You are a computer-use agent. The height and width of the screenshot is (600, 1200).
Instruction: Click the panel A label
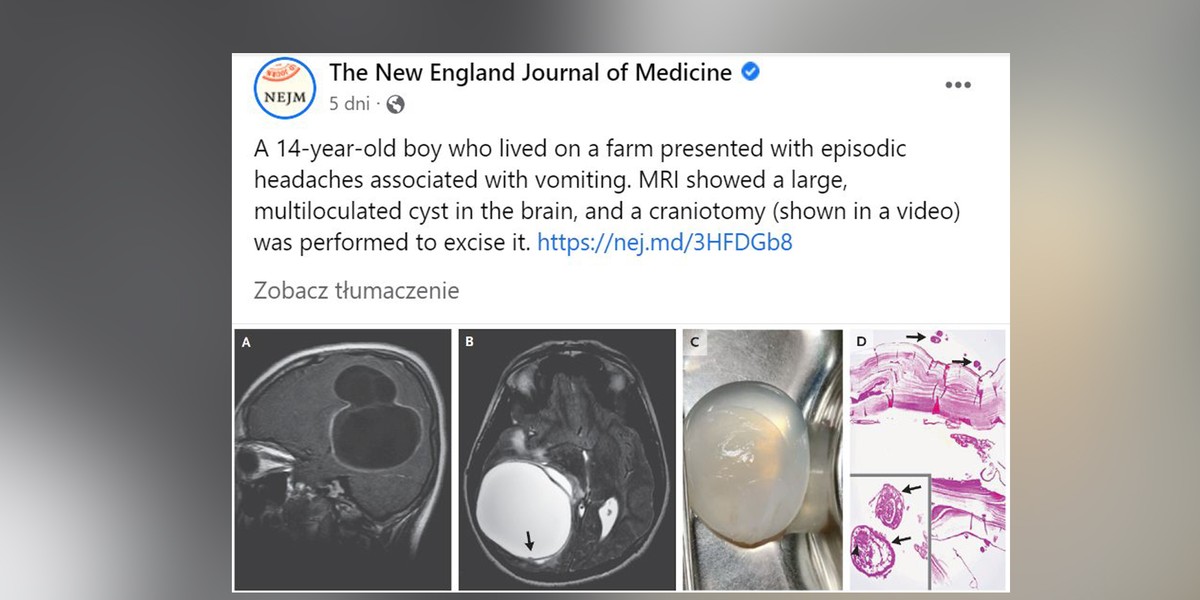point(247,343)
